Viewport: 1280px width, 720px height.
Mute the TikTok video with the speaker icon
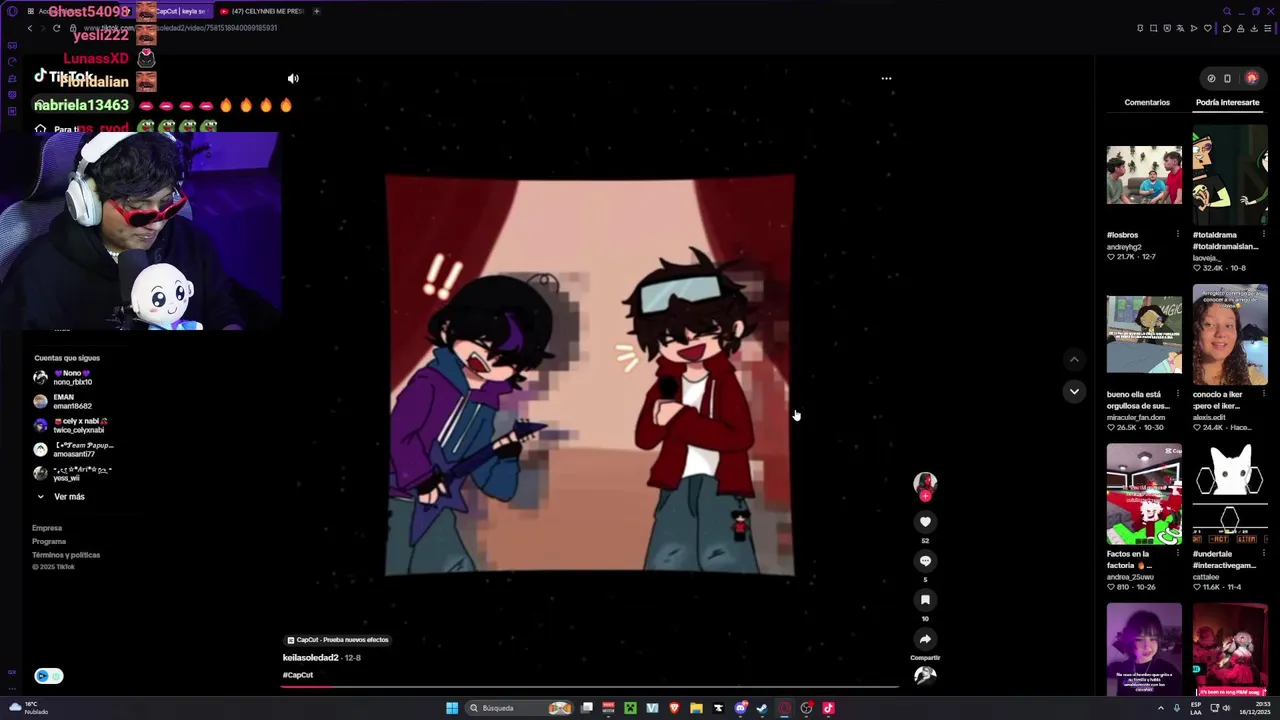coord(293,78)
